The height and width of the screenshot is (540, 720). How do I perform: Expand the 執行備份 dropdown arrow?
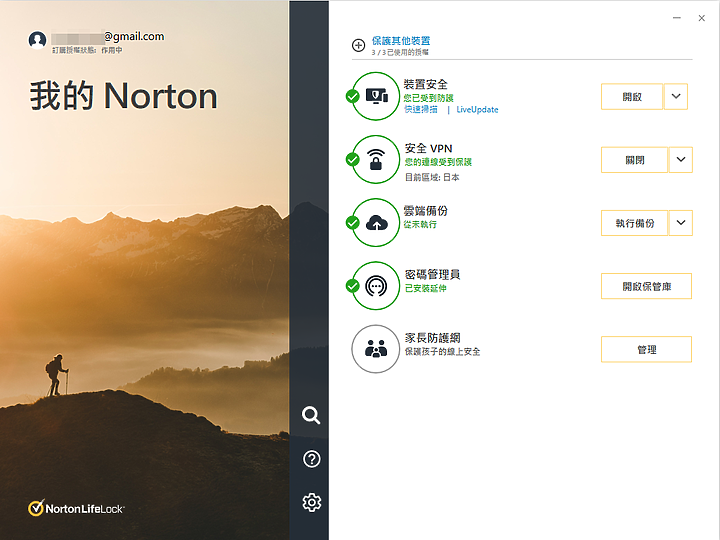coord(681,223)
